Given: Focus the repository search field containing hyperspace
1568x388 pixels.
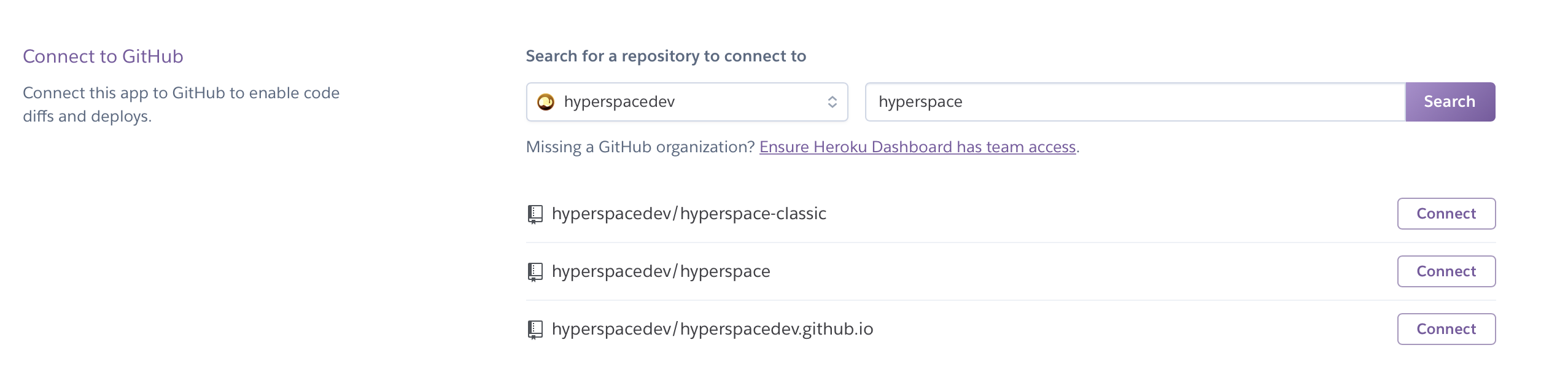Looking at the screenshot, I should 1135,102.
